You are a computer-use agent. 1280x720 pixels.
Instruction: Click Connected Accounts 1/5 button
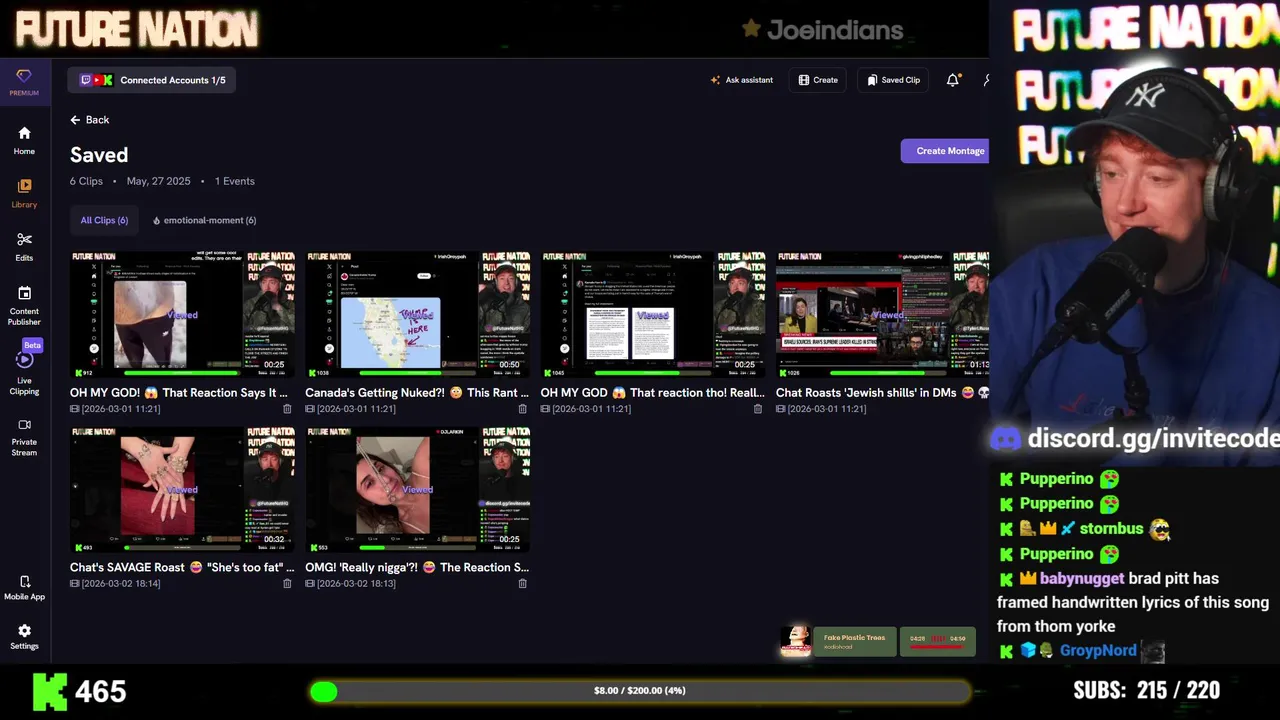coord(152,80)
